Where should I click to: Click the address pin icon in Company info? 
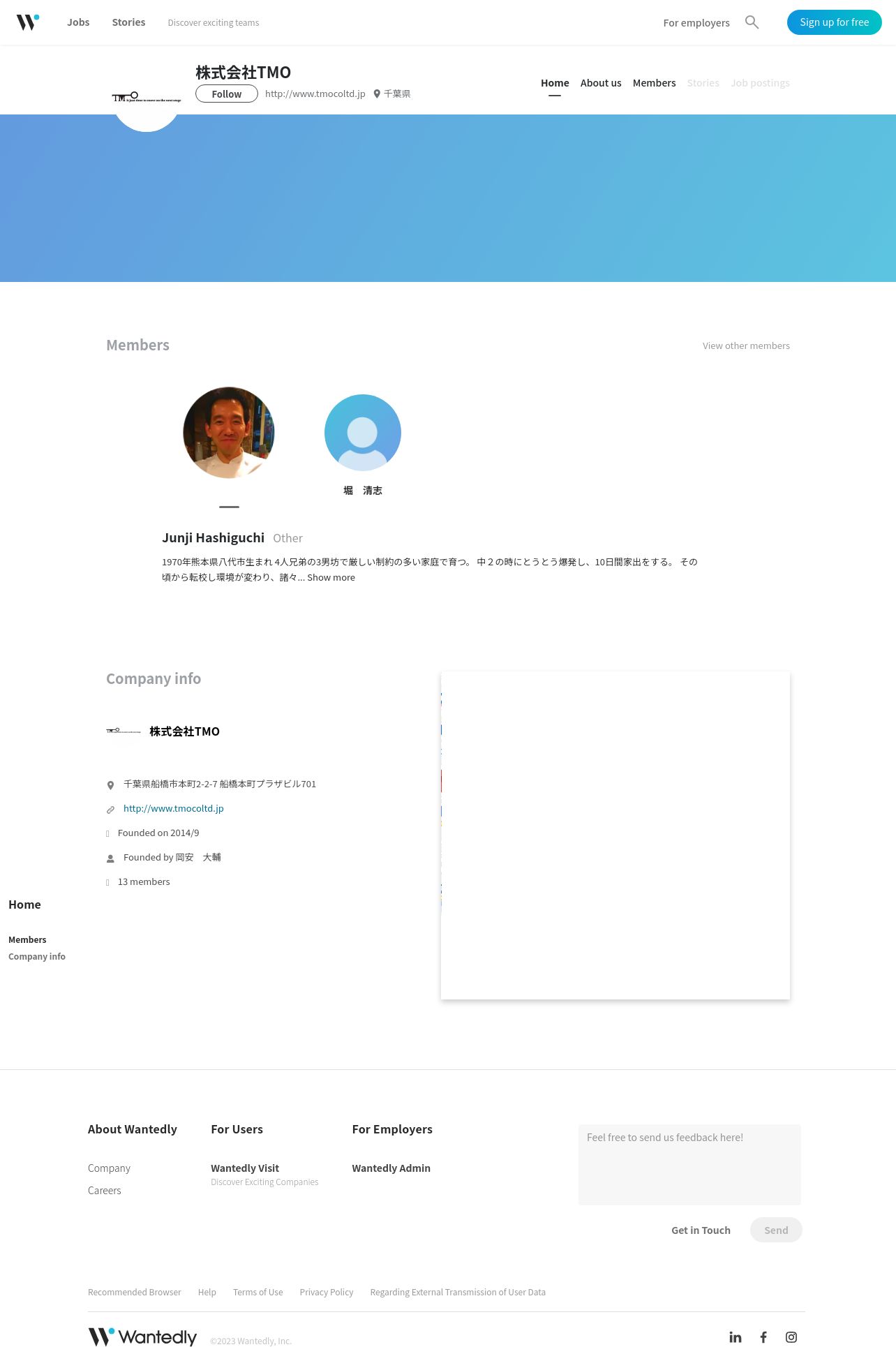click(x=110, y=785)
